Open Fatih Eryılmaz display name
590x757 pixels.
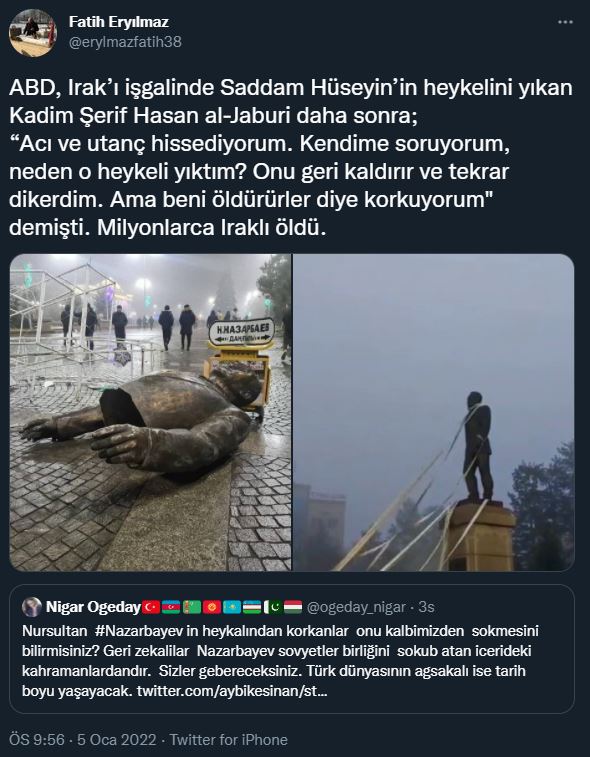(x=119, y=22)
